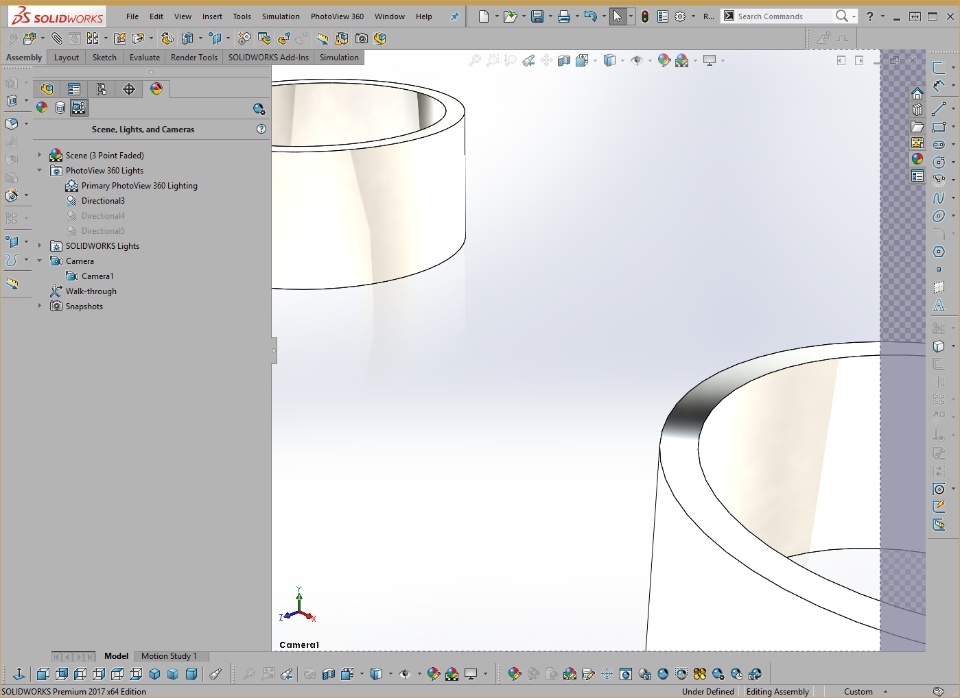
Task: Activate the Select cursor tool
Action: pos(617,17)
